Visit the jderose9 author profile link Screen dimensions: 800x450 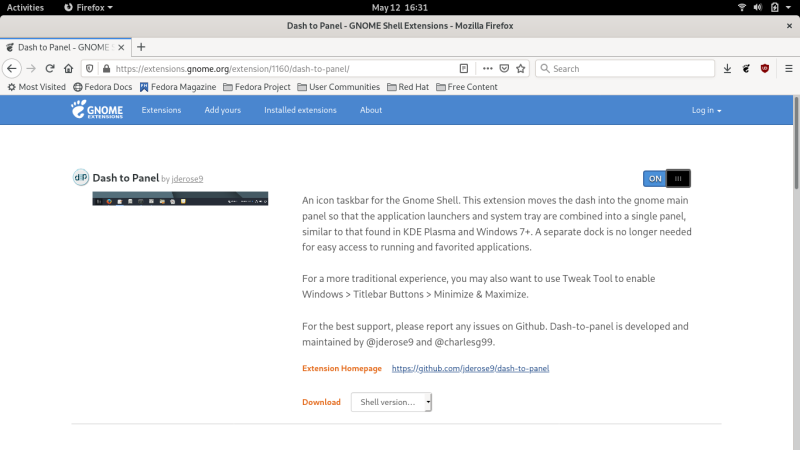coord(187,179)
